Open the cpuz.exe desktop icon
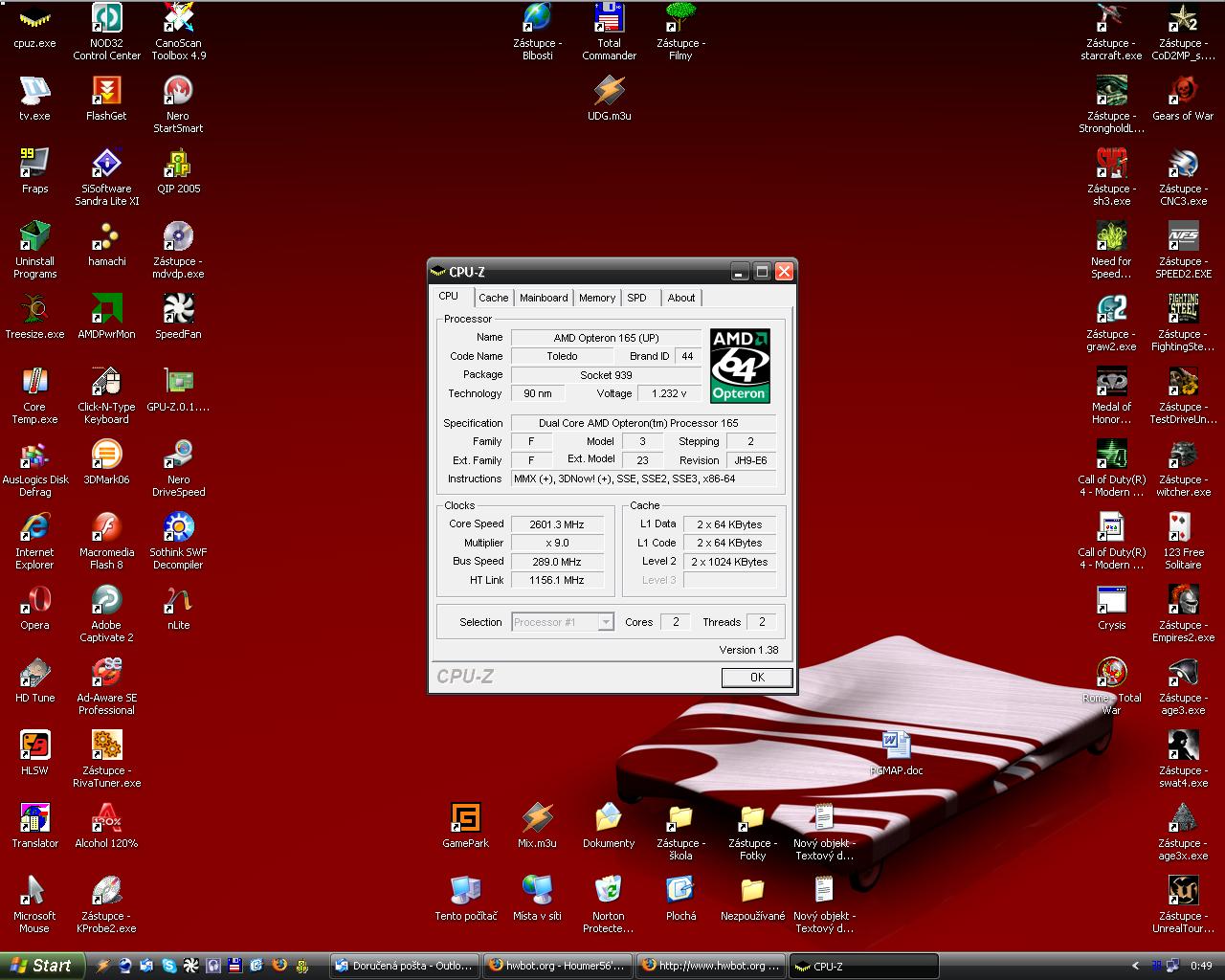 click(34, 26)
